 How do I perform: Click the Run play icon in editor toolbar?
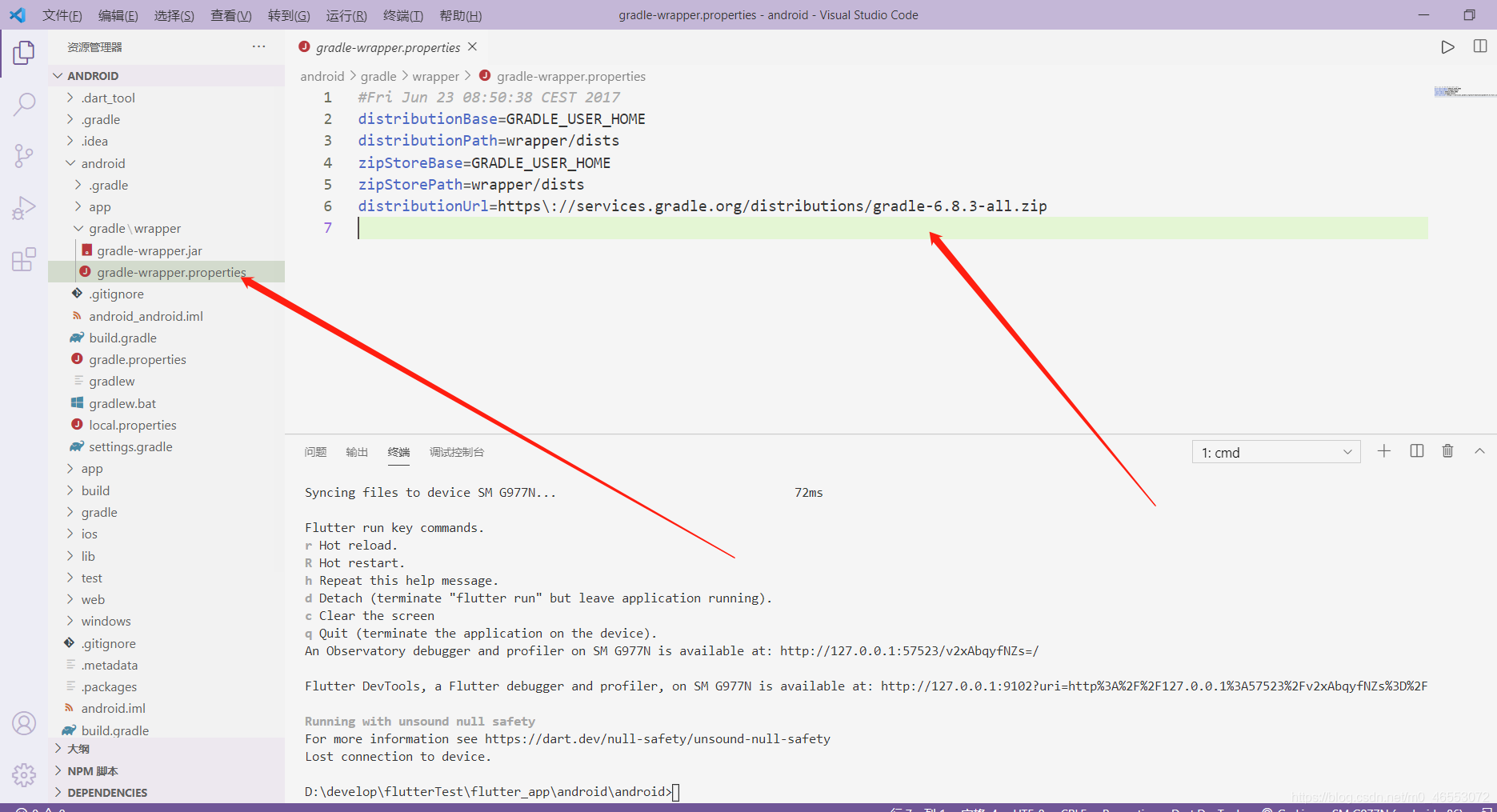(x=1447, y=47)
